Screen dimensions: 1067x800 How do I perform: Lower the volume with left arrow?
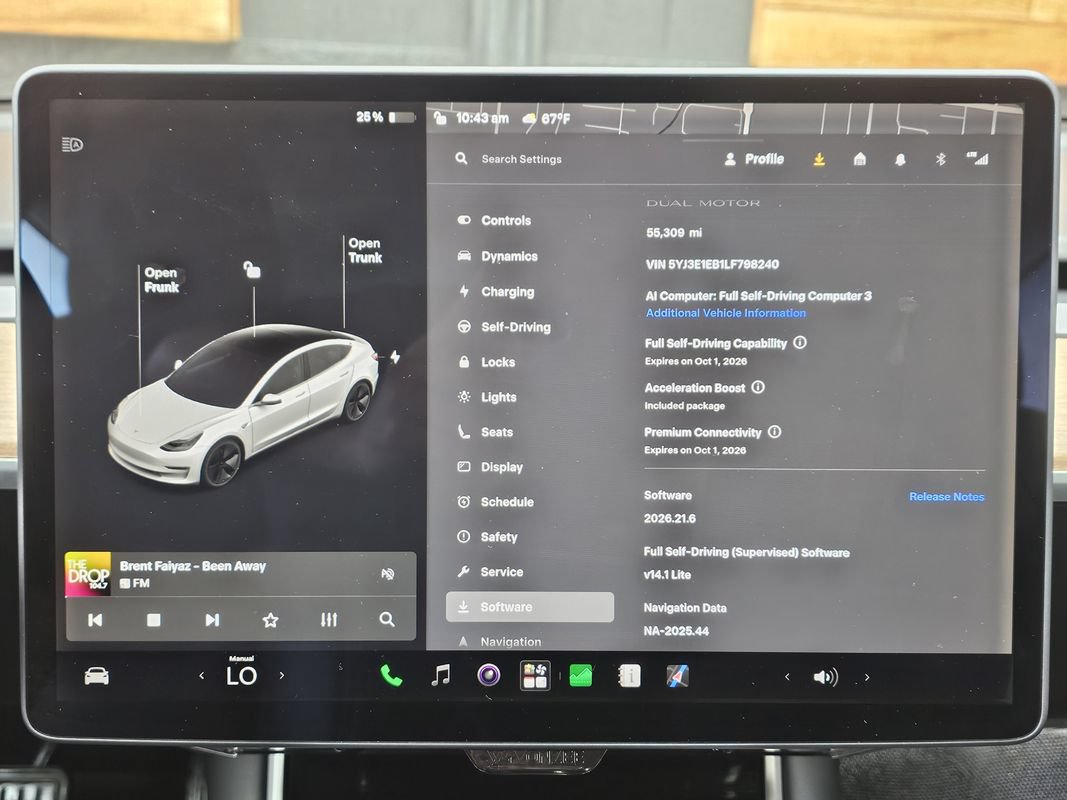point(787,677)
